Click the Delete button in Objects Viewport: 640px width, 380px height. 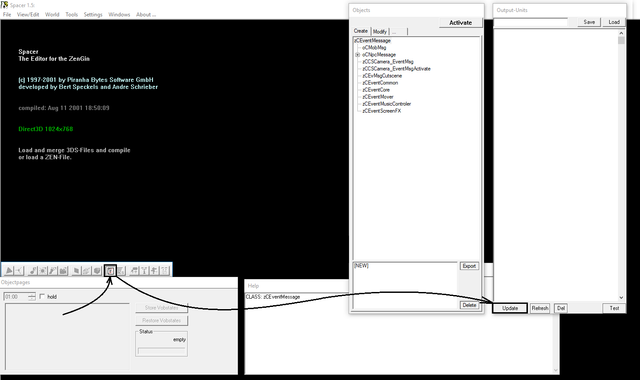point(469,305)
